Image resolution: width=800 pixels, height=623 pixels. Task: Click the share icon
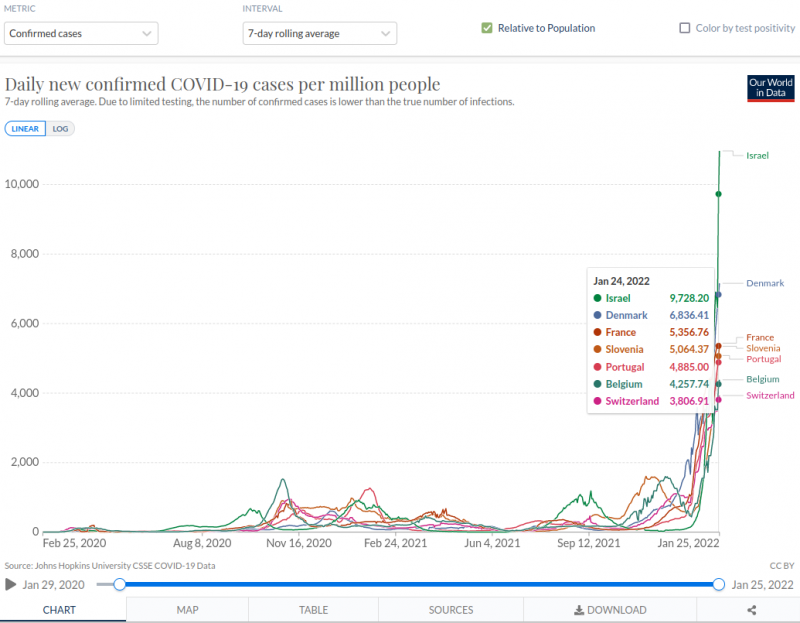click(x=751, y=610)
